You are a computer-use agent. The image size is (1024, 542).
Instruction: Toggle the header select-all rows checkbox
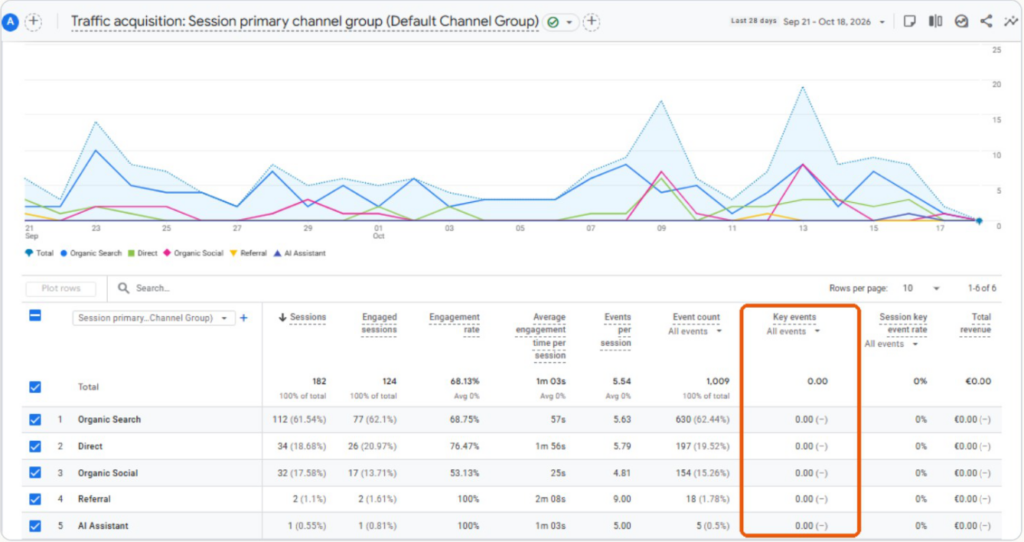coord(35,316)
